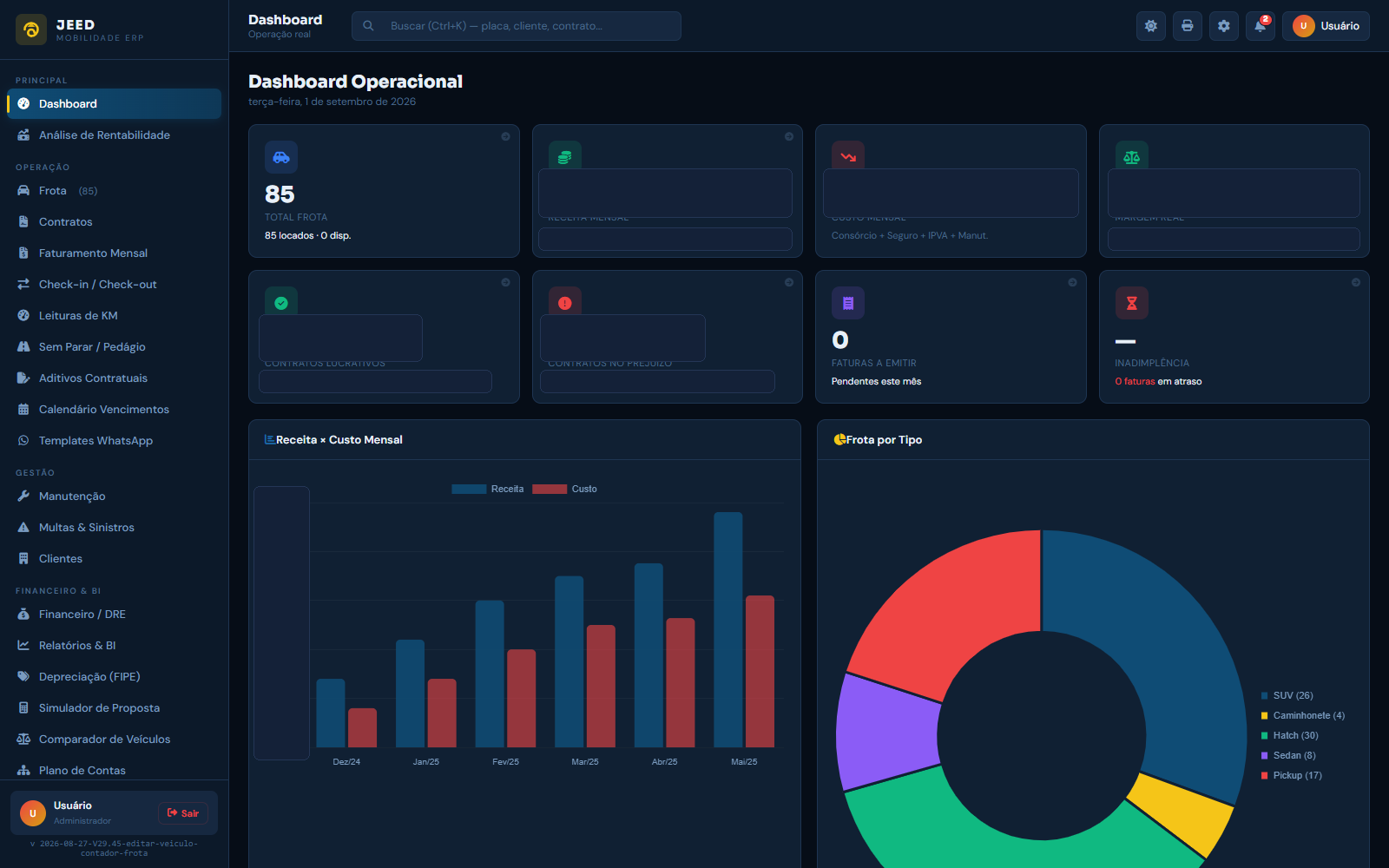
Task: Click the blue car icon on Total Frota
Action: tap(281, 157)
